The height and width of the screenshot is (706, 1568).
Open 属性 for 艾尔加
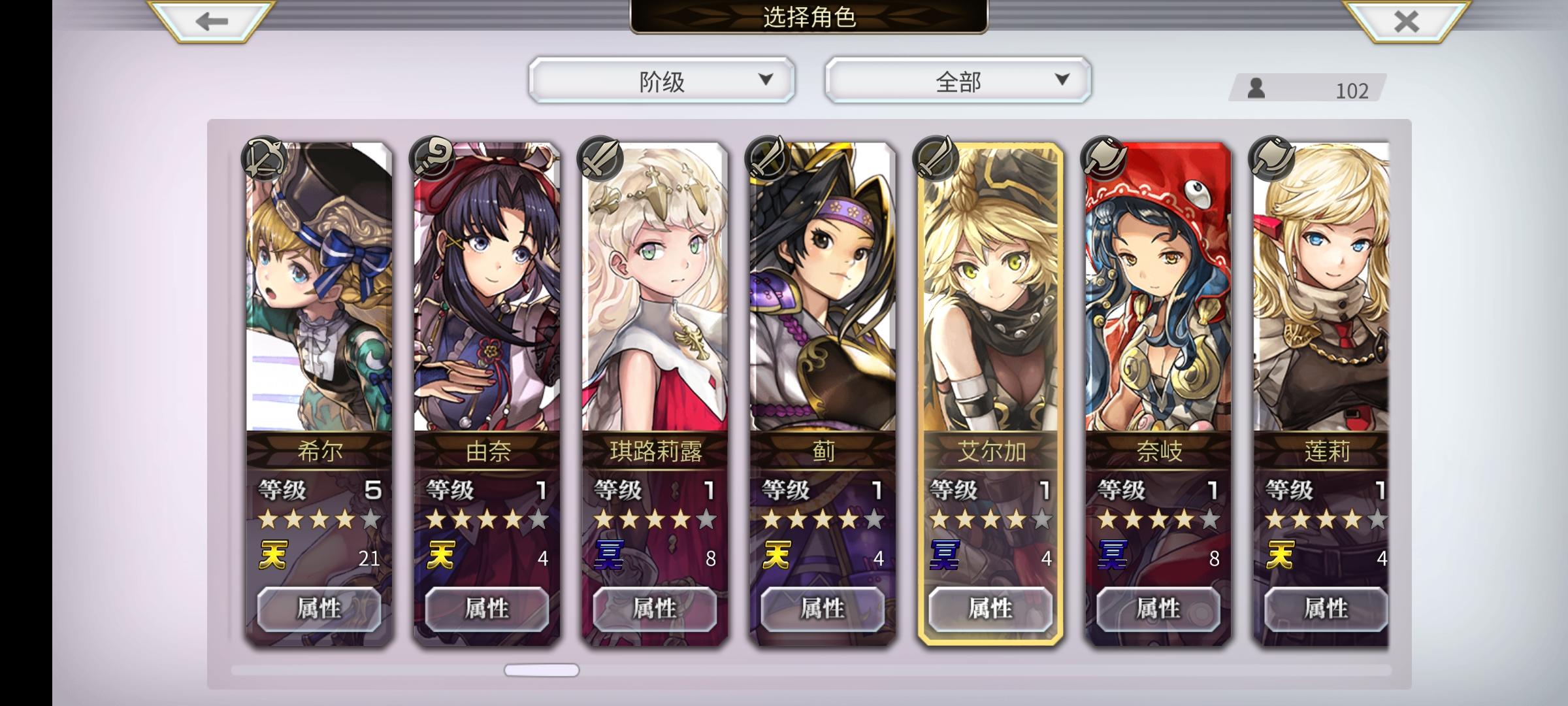(x=990, y=609)
